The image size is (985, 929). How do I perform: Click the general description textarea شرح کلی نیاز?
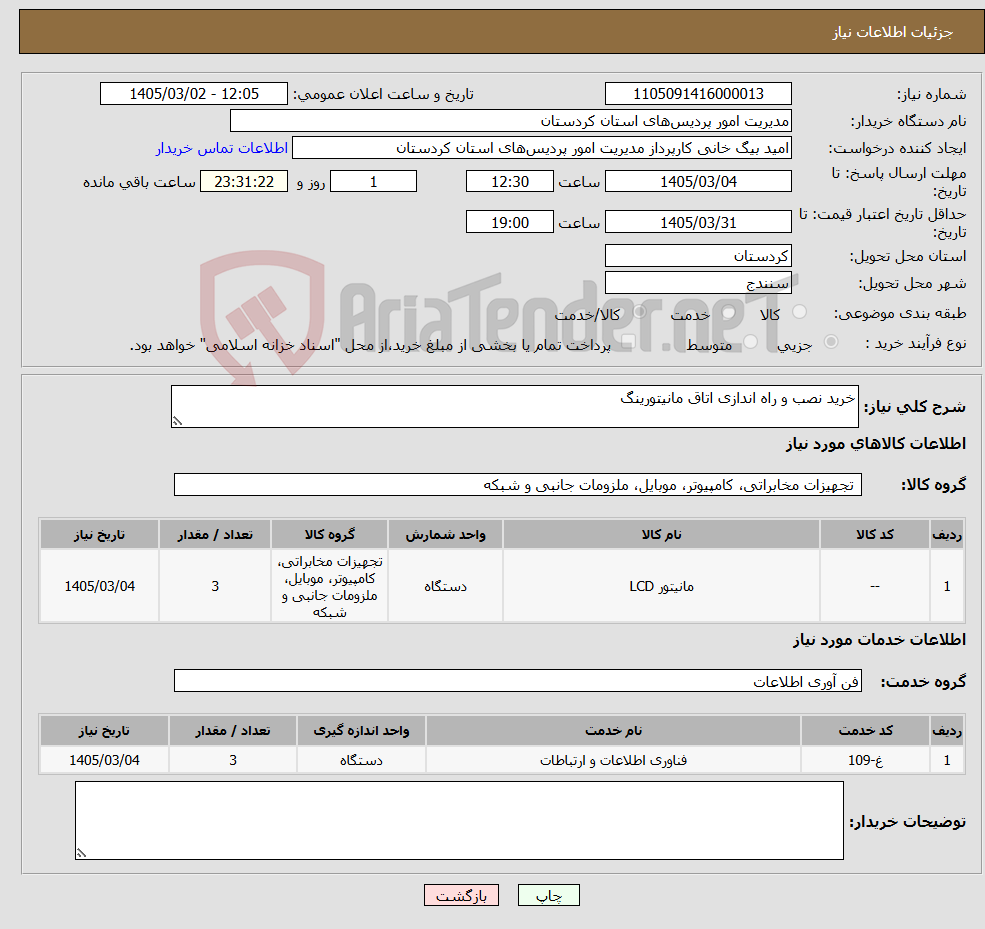[514, 406]
